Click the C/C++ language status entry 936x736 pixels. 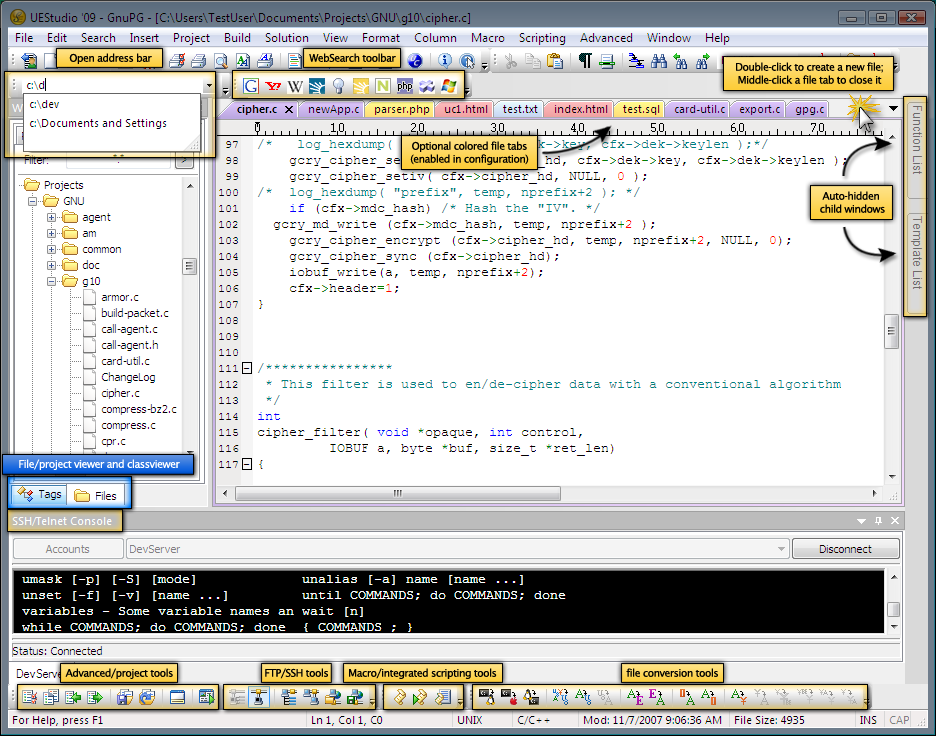(534, 720)
